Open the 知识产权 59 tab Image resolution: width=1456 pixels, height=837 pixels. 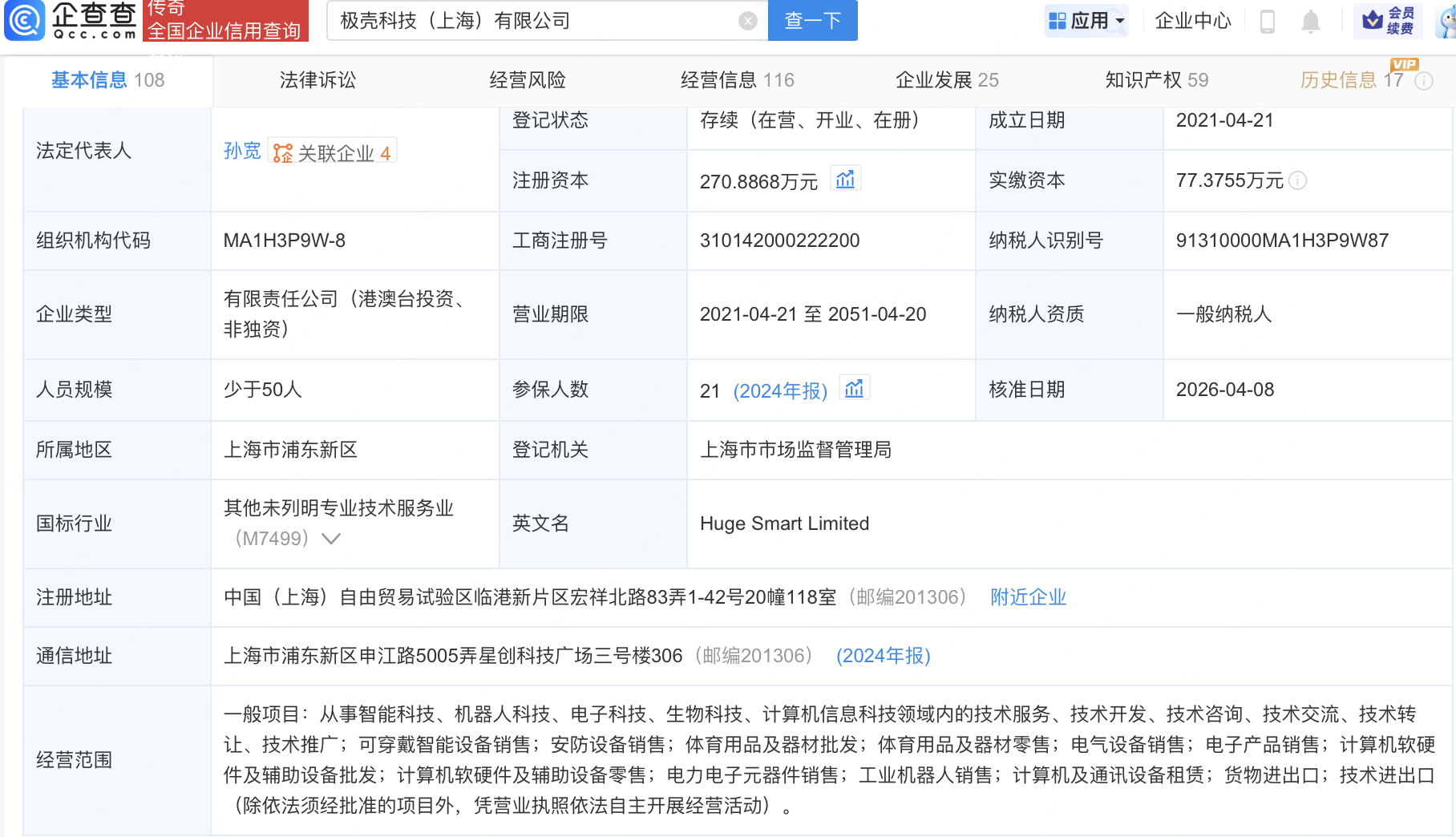[x=1156, y=80]
